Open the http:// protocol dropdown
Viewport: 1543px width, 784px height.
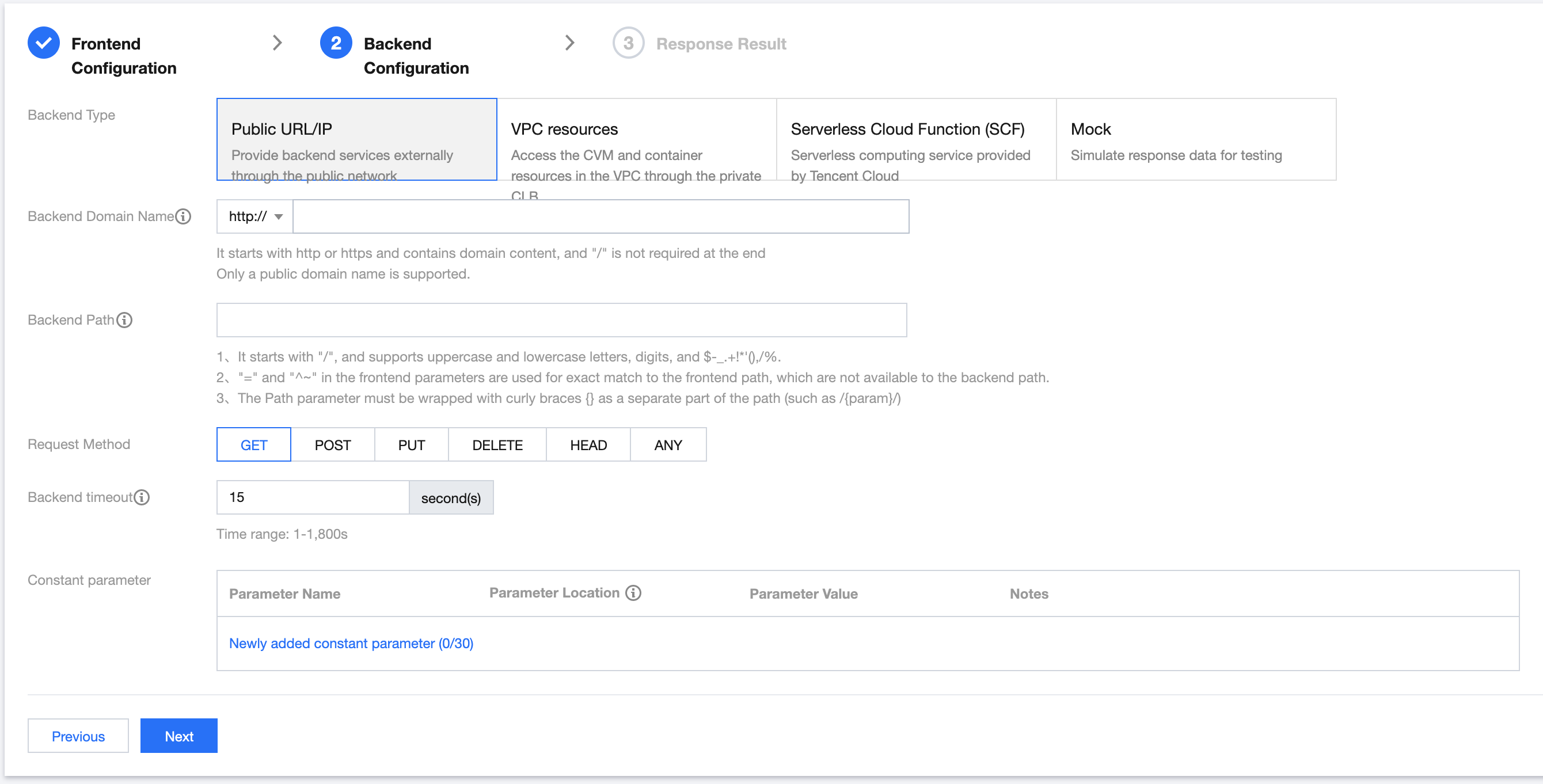tap(255, 216)
